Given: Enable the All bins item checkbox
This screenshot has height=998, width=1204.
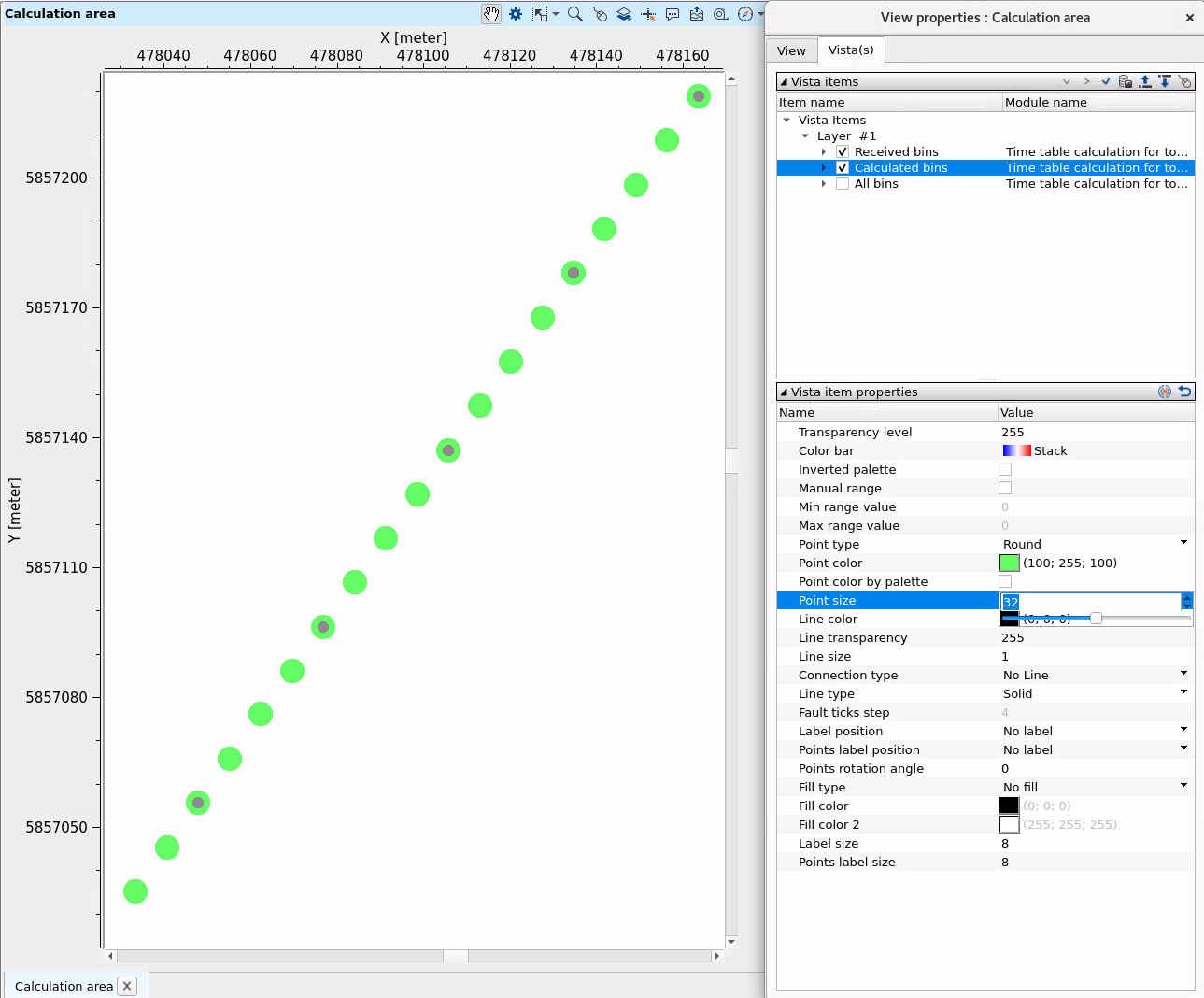Looking at the screenshot, I should click(x=843, y=183).
